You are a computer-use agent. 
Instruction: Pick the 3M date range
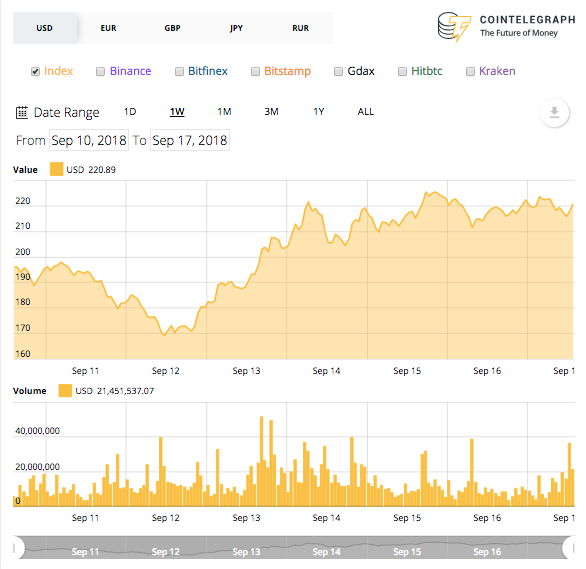click(271, 112)
